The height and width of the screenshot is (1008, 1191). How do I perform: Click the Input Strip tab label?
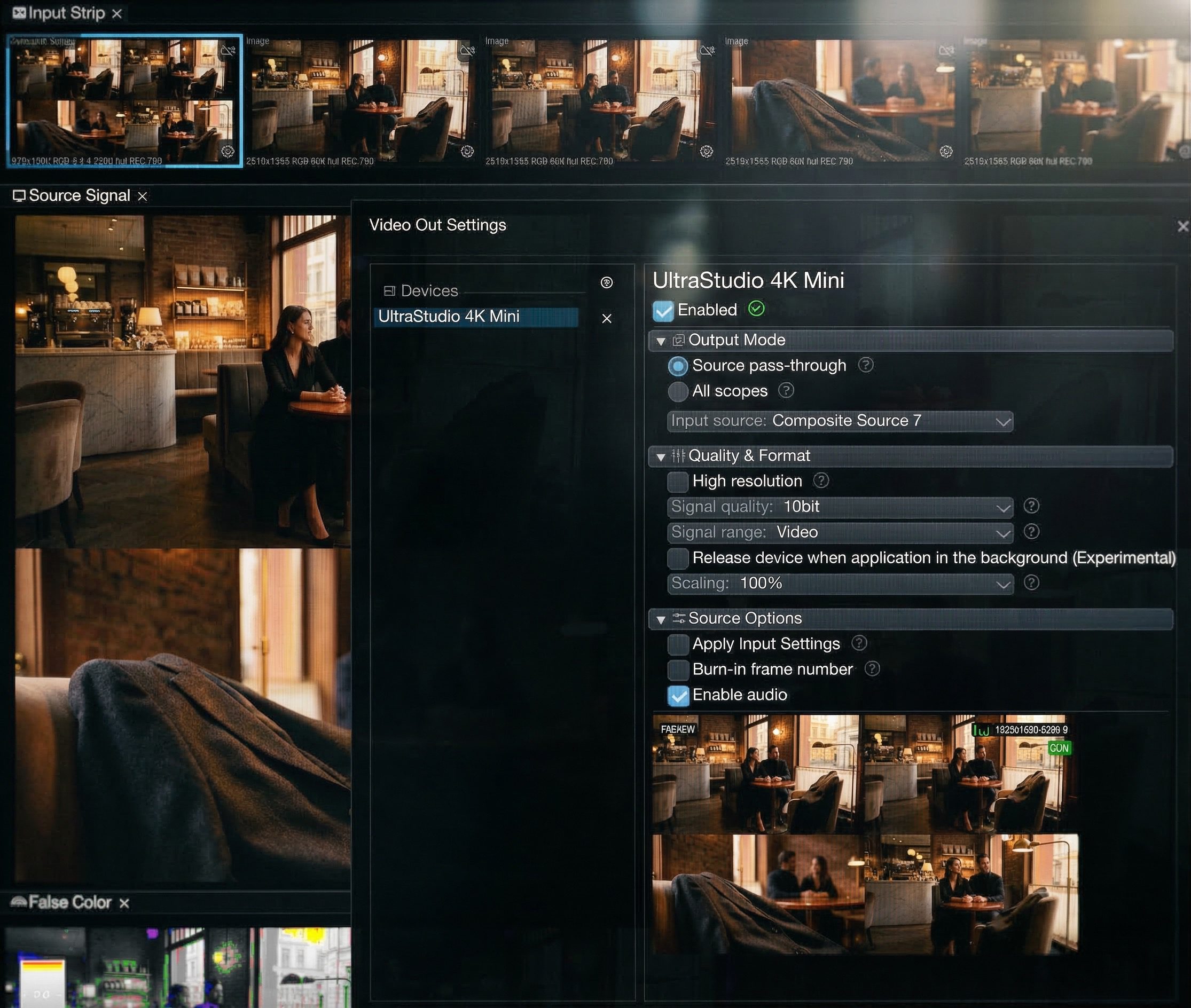[x=67, y=13]
